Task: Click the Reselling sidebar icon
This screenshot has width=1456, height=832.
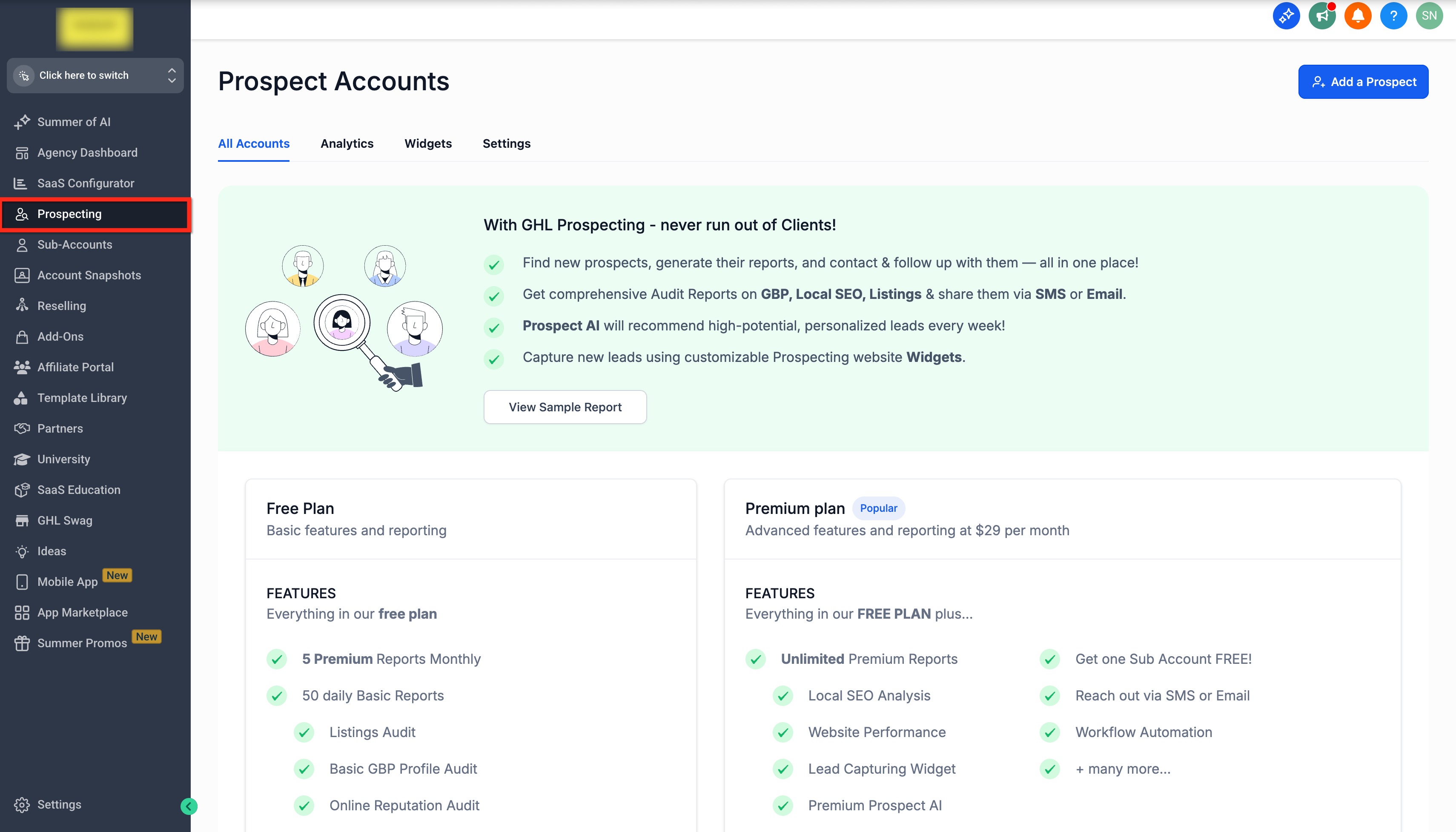Action: point(22,306)
